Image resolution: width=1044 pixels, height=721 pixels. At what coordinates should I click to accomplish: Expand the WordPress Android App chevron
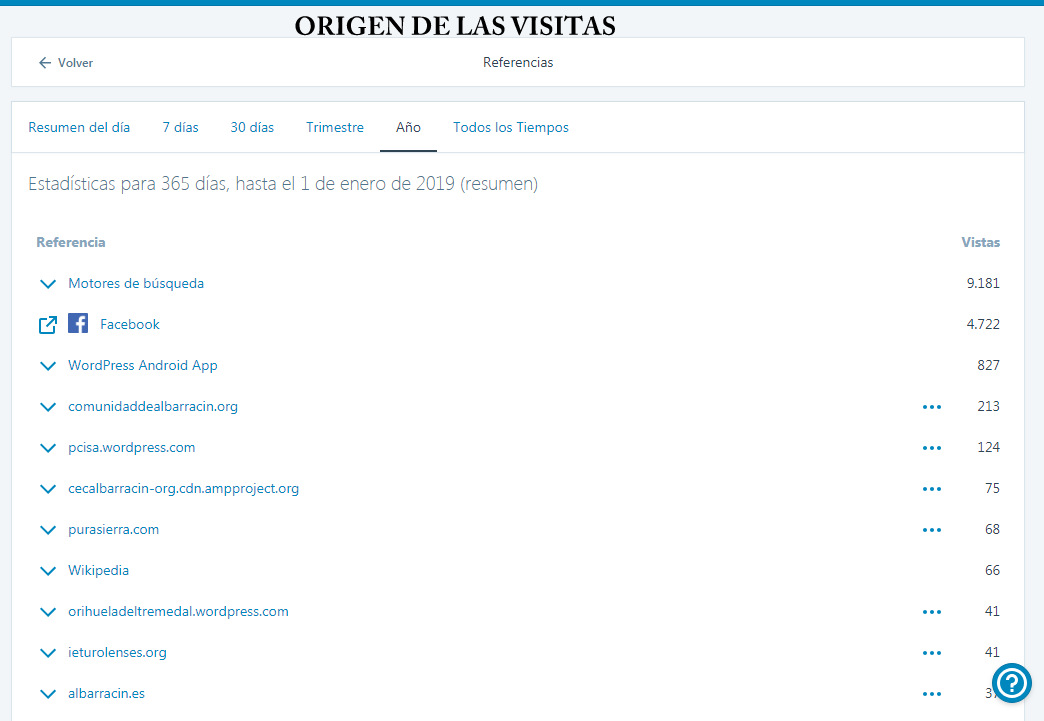pyautogui.click(x=48, y=365)
